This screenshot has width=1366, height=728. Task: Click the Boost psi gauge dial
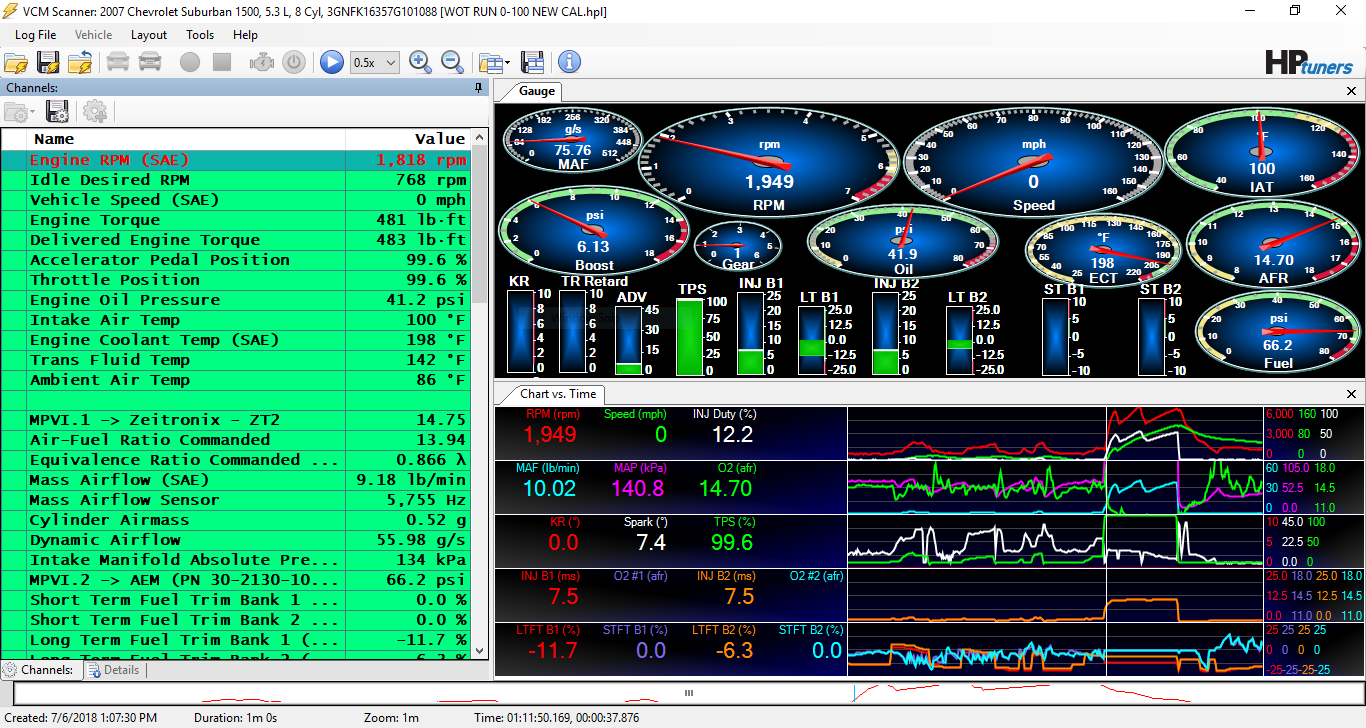[594, 229]
